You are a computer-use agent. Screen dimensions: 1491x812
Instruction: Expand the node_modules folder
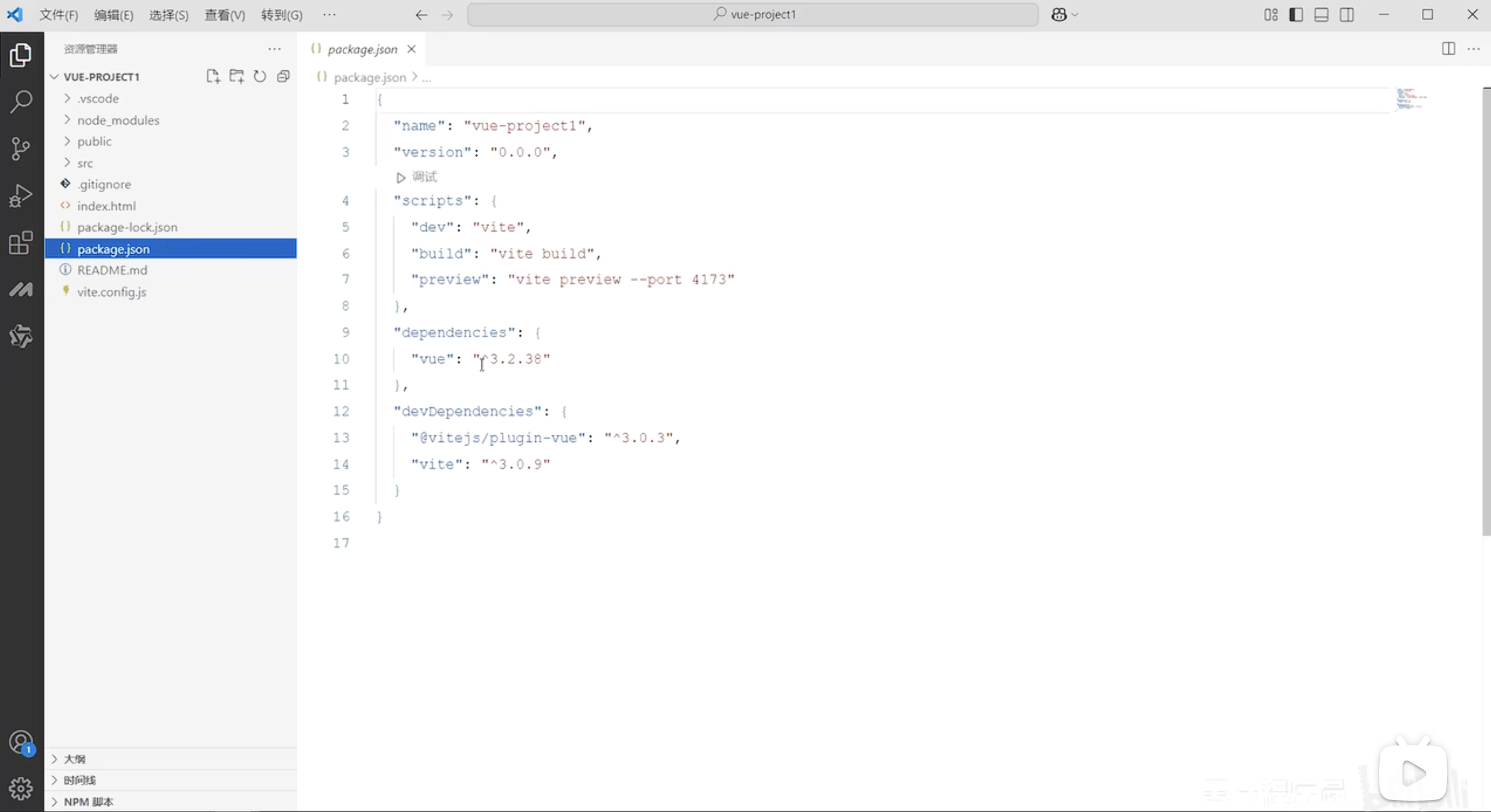(x=118, y=120)
